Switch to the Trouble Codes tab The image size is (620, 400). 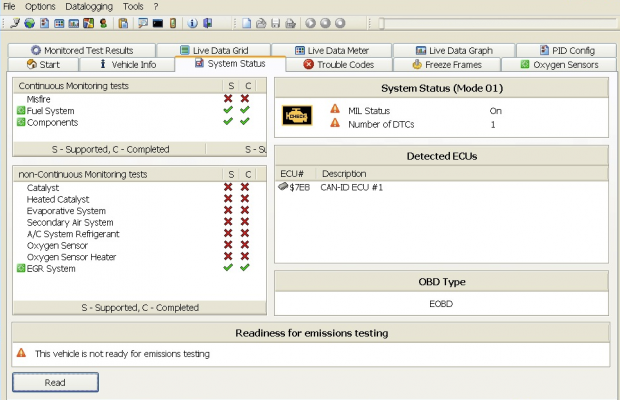(338, 65)
